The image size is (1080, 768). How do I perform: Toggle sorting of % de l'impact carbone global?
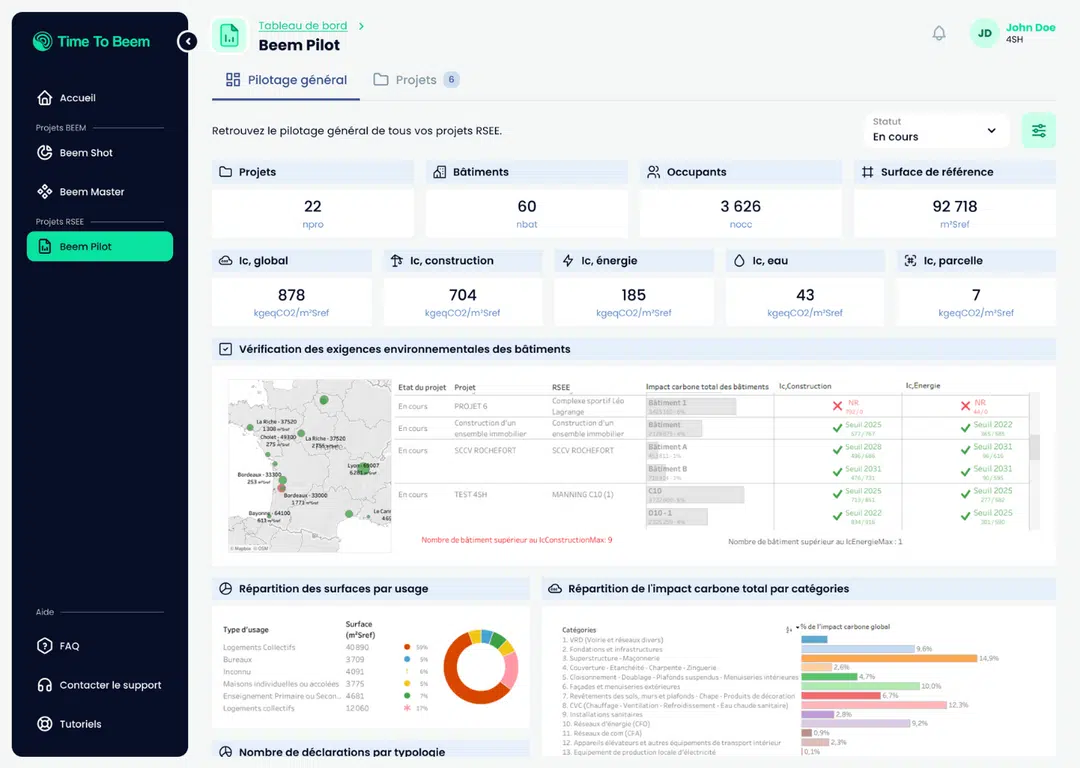click(789, 630)
